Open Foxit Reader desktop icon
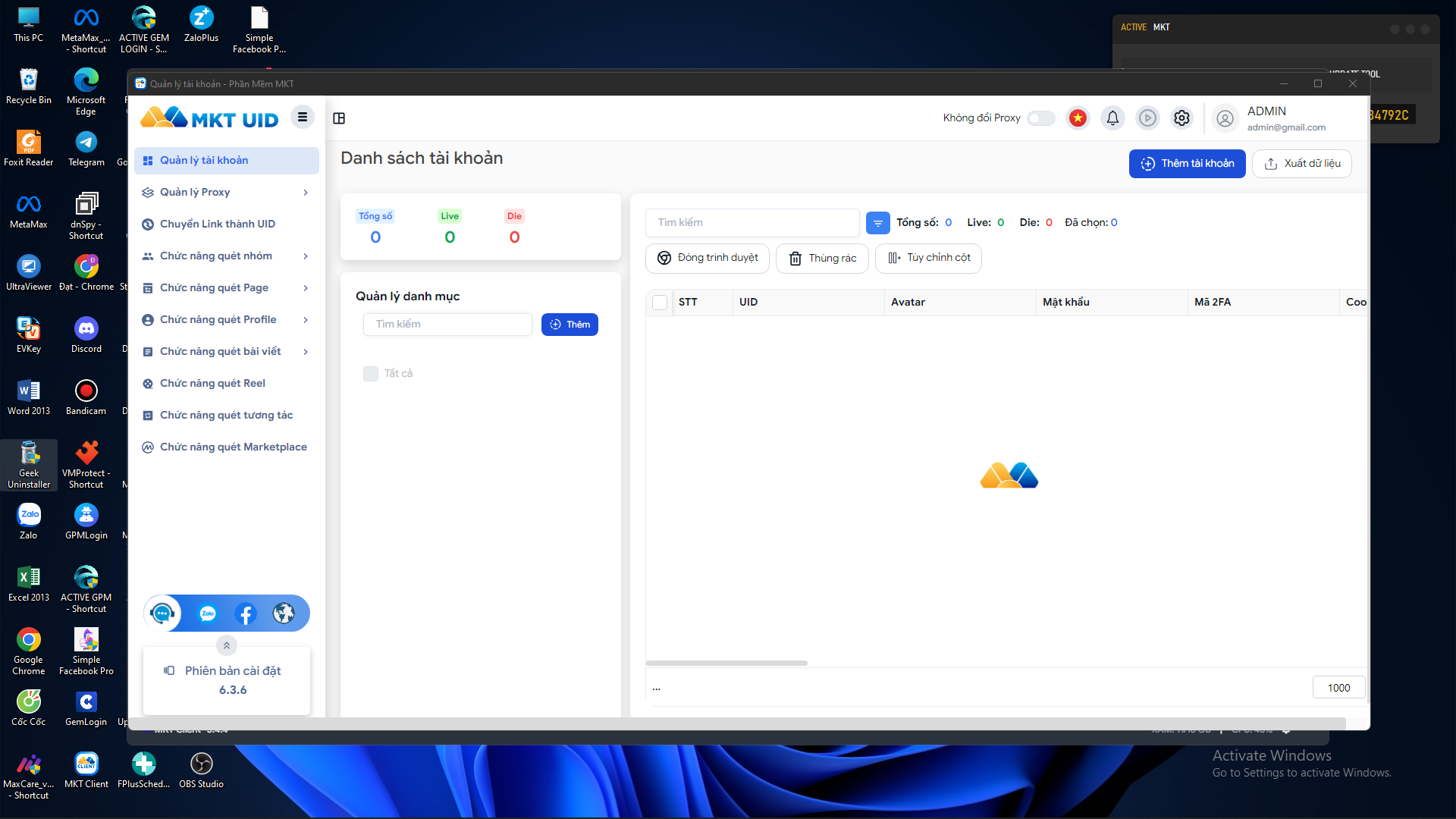The image size is (1456, 819). [29, 148]
